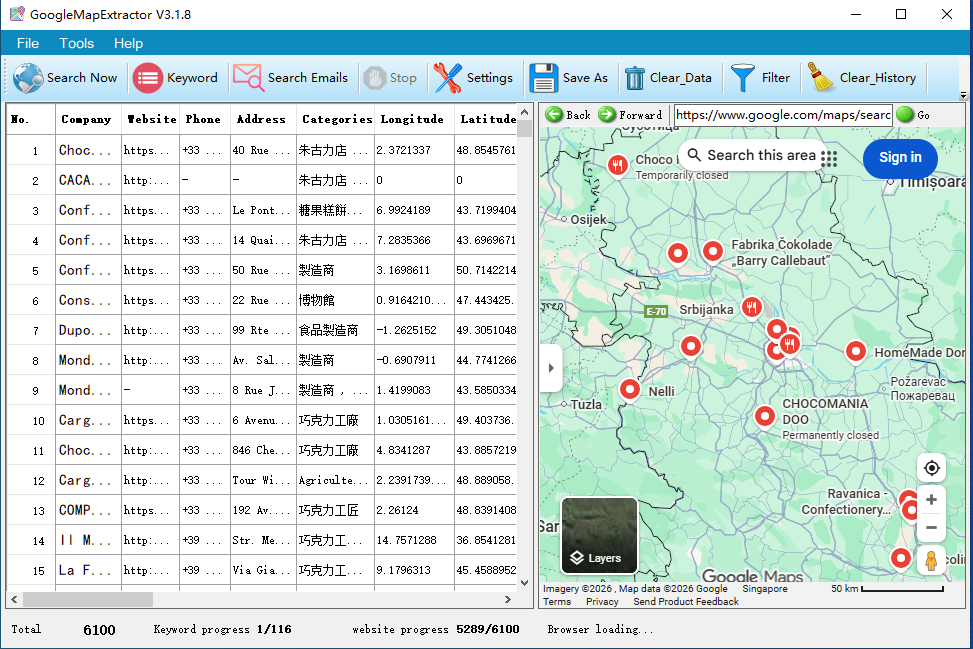Click the Save As floppy disk icon

(544, 78)
